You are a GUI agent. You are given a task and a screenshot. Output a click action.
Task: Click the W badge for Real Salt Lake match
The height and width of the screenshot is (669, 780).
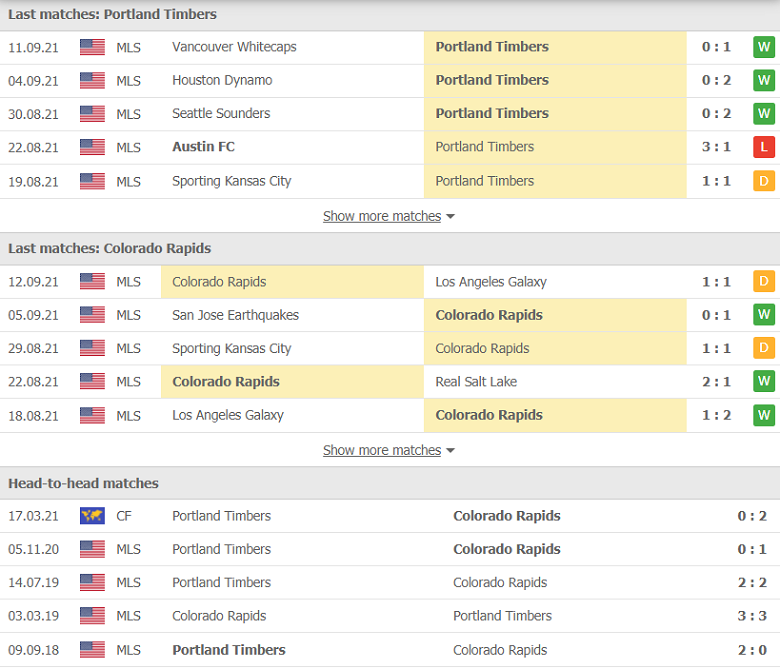point(764,382)
